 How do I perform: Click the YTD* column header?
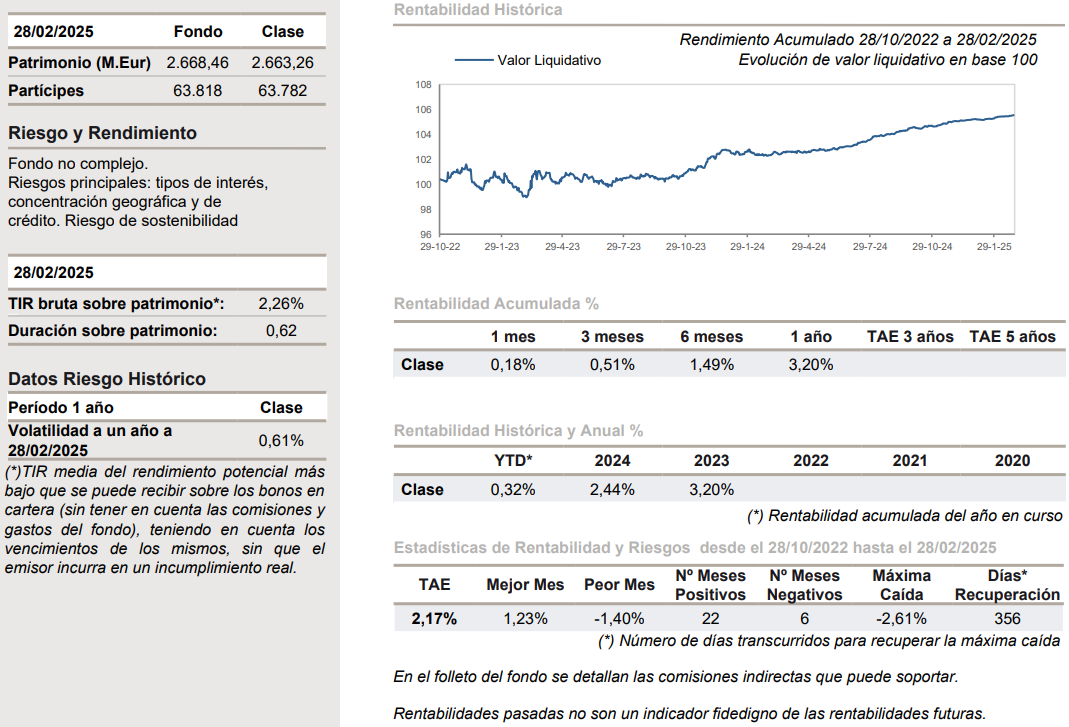[x=513, y=461]
